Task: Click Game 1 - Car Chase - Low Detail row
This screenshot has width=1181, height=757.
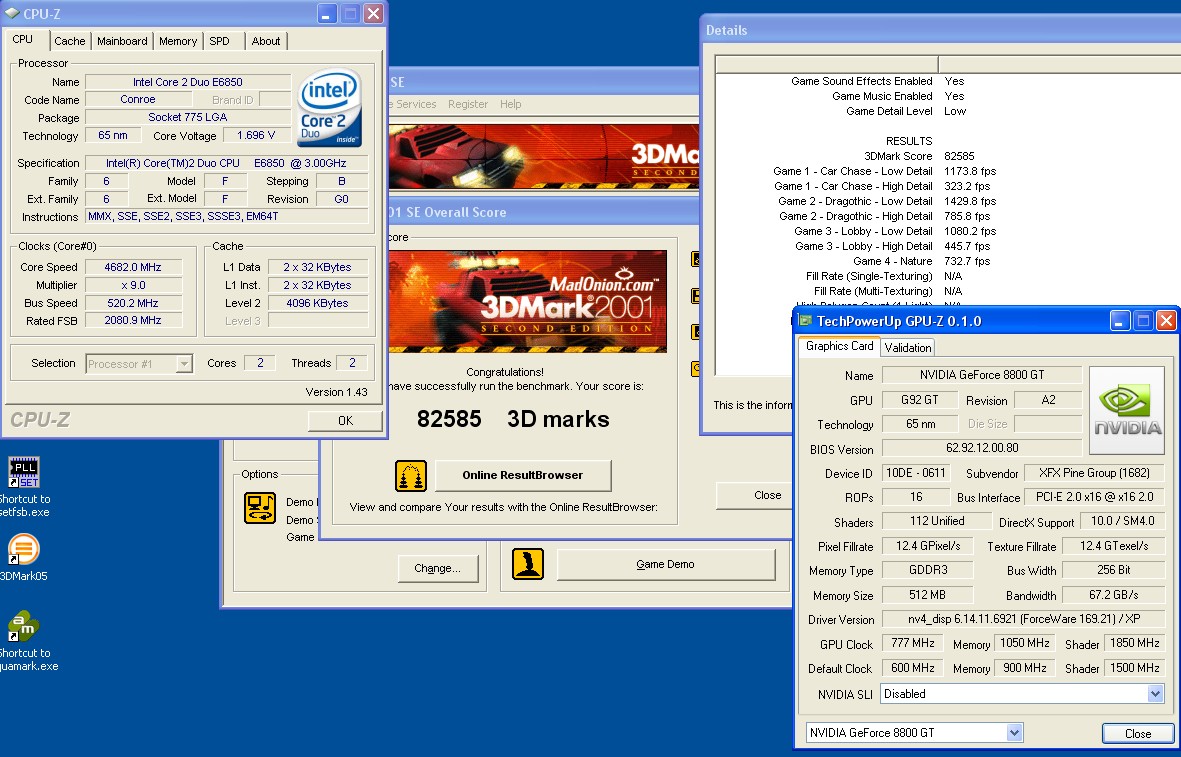Action: [x=884, y=171]
